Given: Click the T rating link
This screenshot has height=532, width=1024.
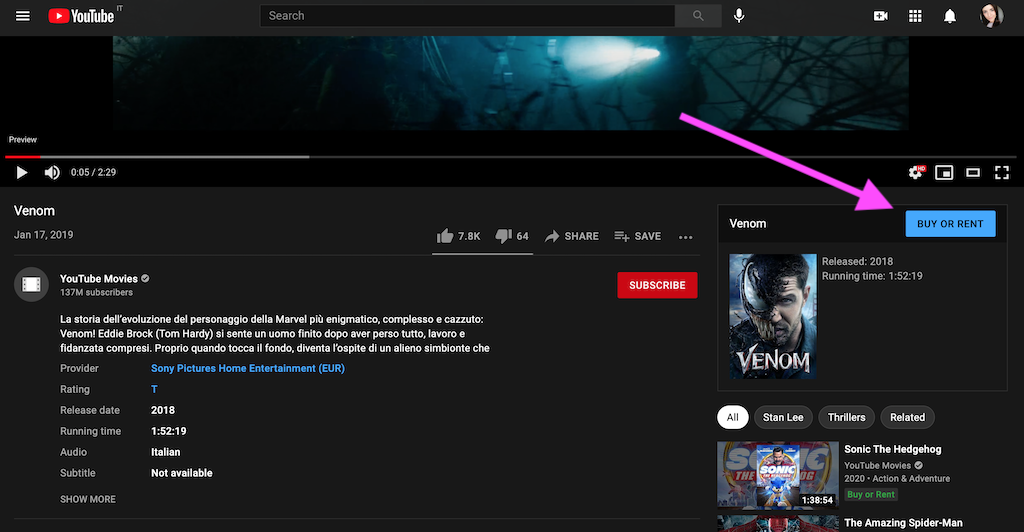Looking at the screenshot, I should [x=154, y=389].
